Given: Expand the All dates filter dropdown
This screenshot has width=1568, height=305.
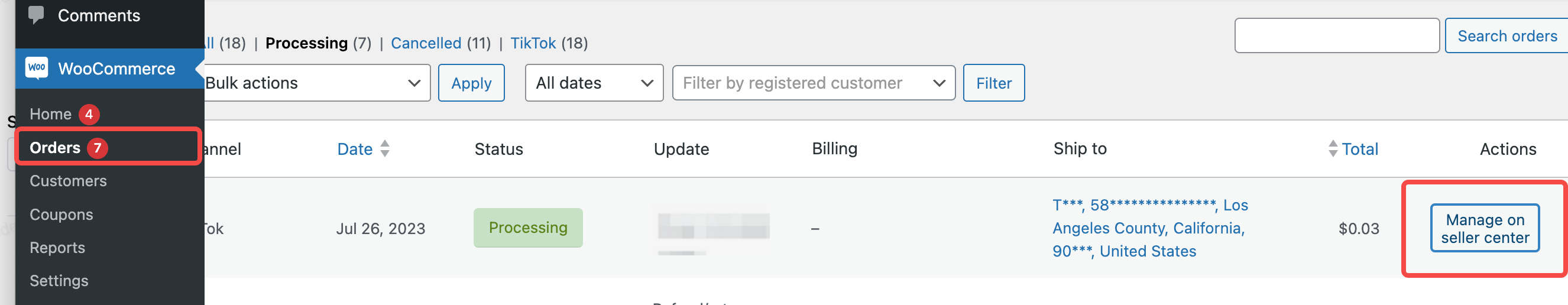Looking at the screenshot, I should (x=594, y=83).
